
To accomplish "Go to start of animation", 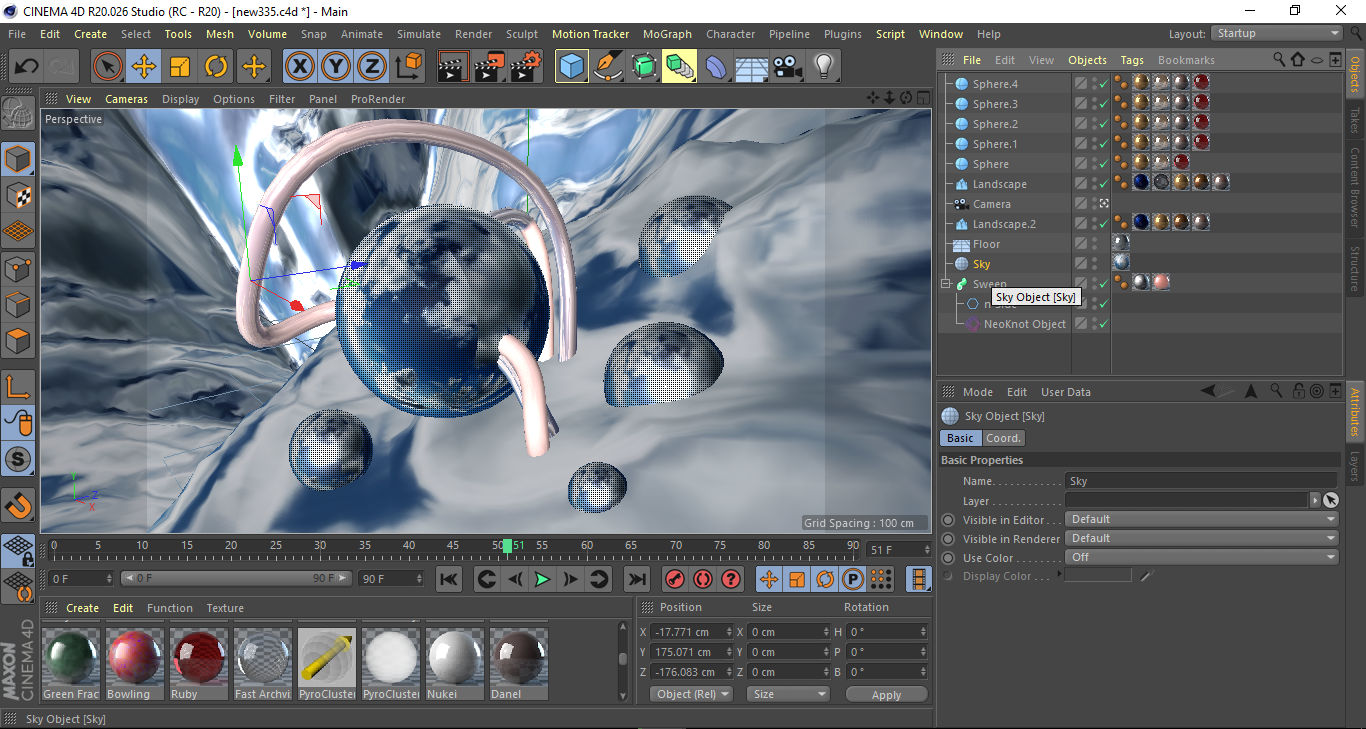I will click(x=449, y=579).
